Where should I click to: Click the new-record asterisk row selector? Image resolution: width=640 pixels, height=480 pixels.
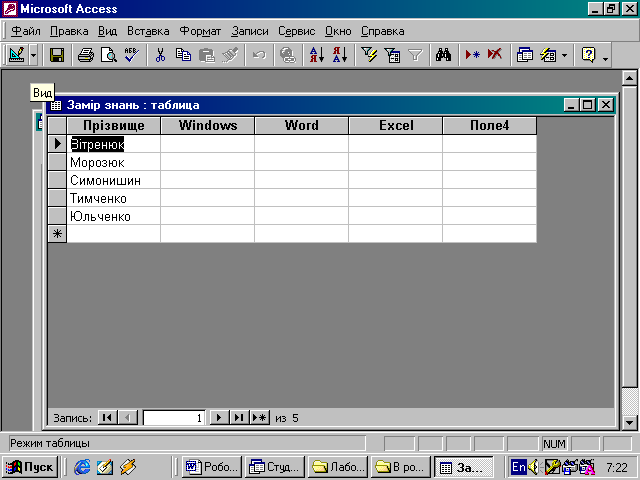point(57,233)
